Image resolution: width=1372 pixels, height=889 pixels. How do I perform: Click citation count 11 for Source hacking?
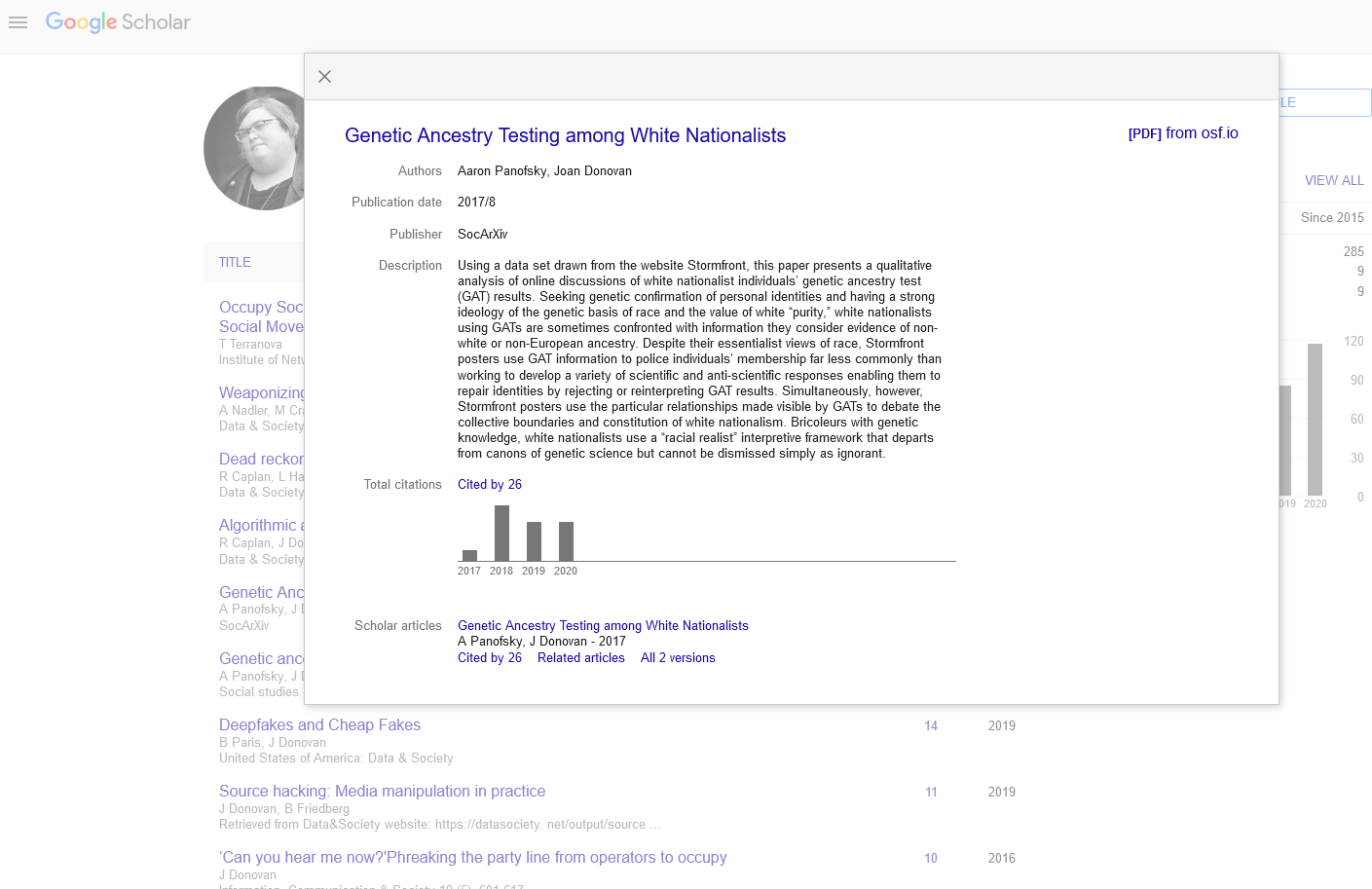(x=931, y=792)
